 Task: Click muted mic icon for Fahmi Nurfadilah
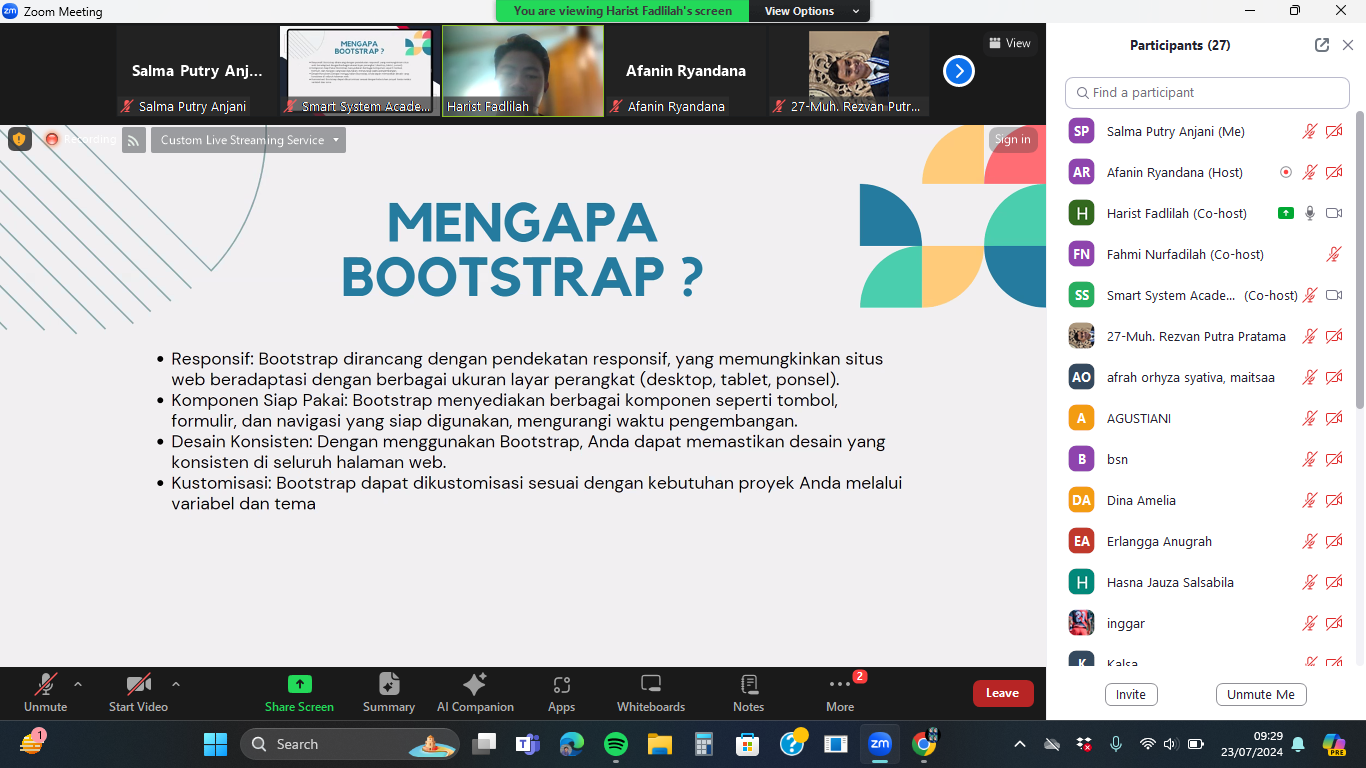1333,254
